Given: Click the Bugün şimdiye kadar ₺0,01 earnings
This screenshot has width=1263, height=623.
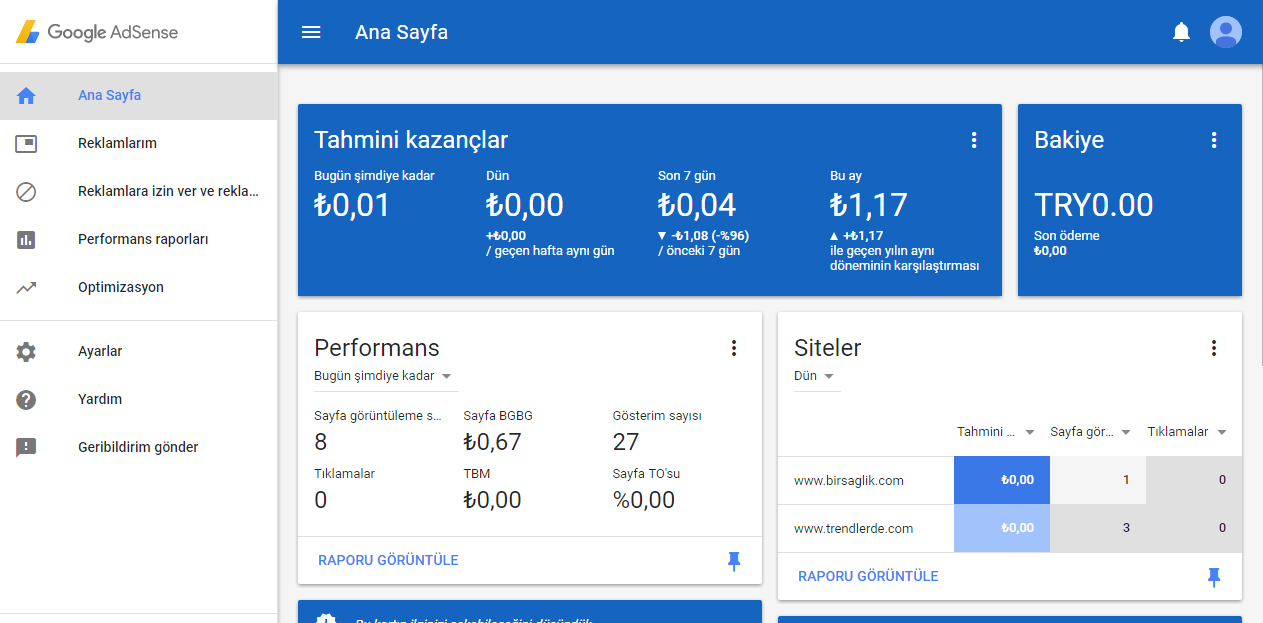Looking at the screenshot, I should (352, 205).
